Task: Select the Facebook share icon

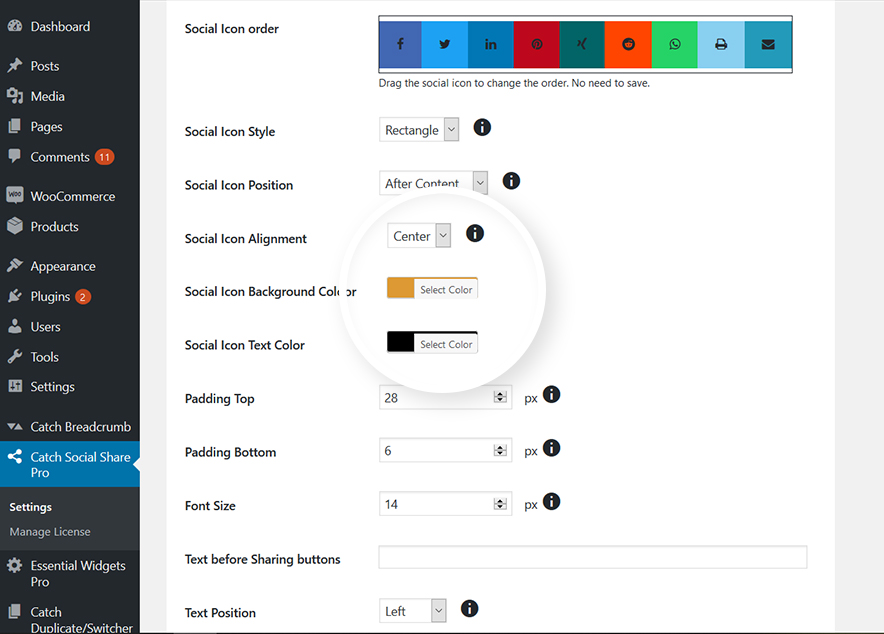Action: click(x=400, y=44)
